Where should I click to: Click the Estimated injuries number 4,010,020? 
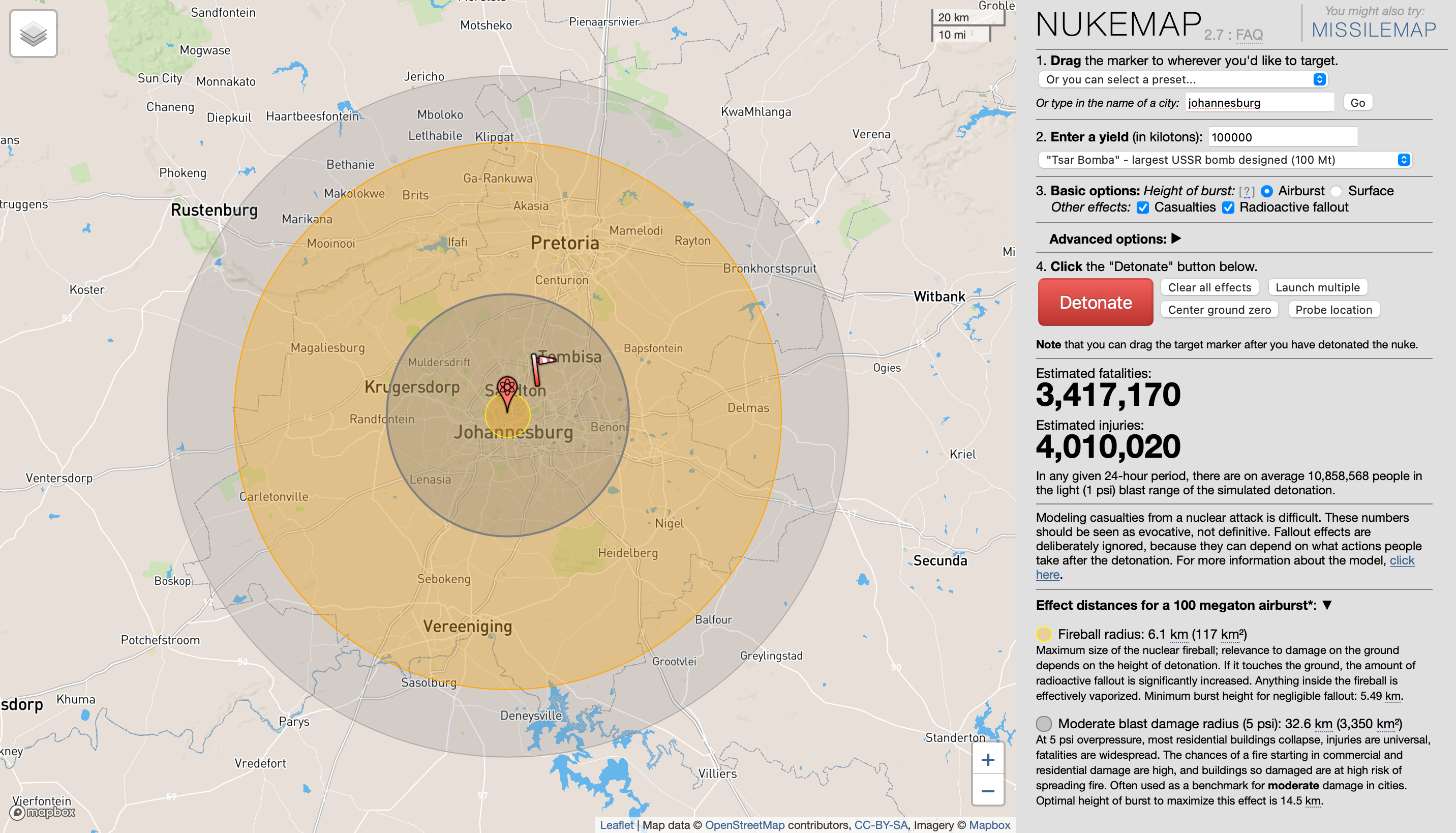pyautogui.click(x=1108, y=447)
